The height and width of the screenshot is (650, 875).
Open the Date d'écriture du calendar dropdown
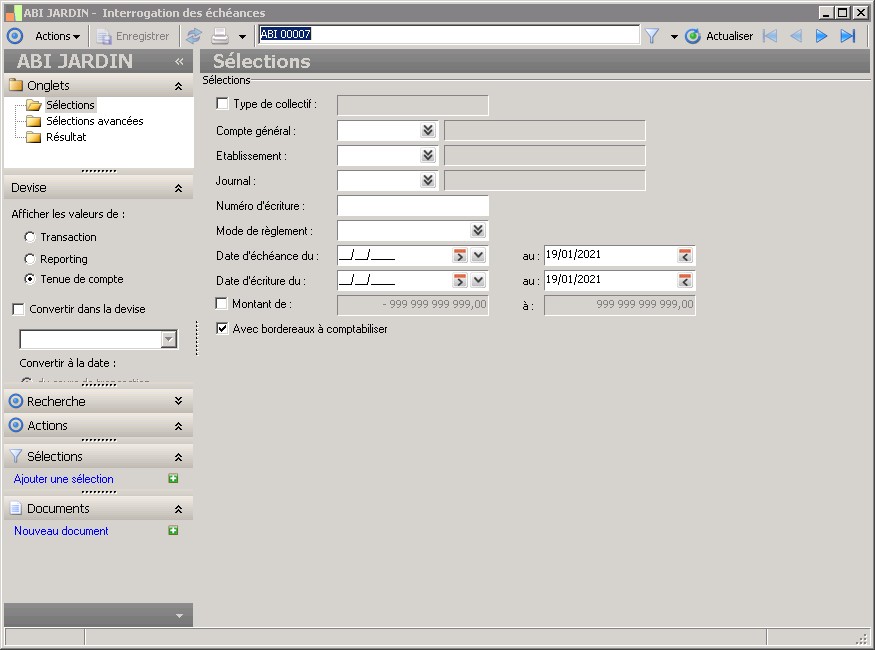478,280
